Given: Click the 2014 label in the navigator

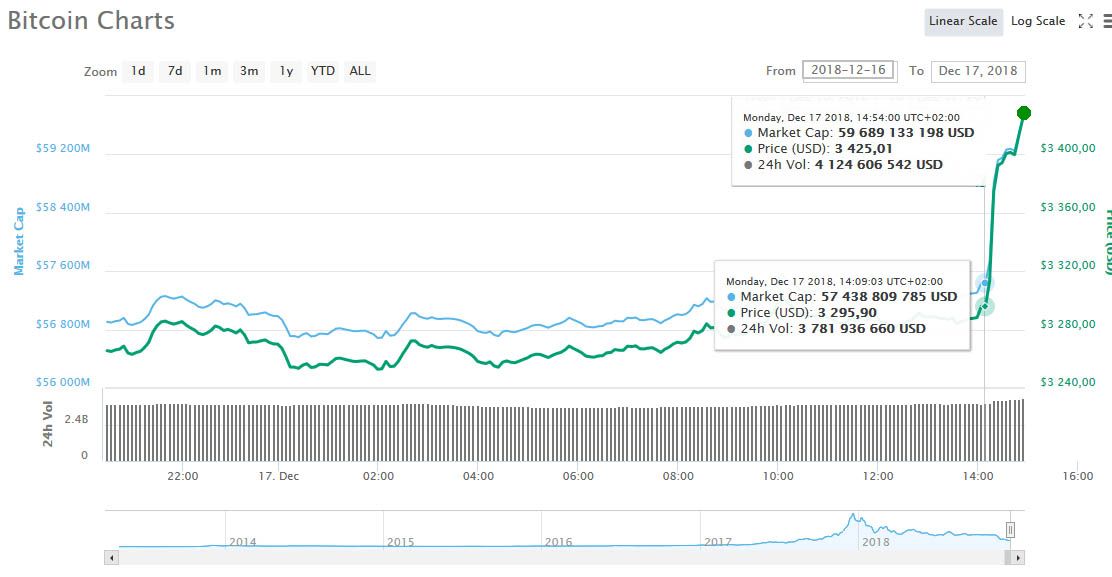Looking at the screenshot, I should tap(243, 542).
